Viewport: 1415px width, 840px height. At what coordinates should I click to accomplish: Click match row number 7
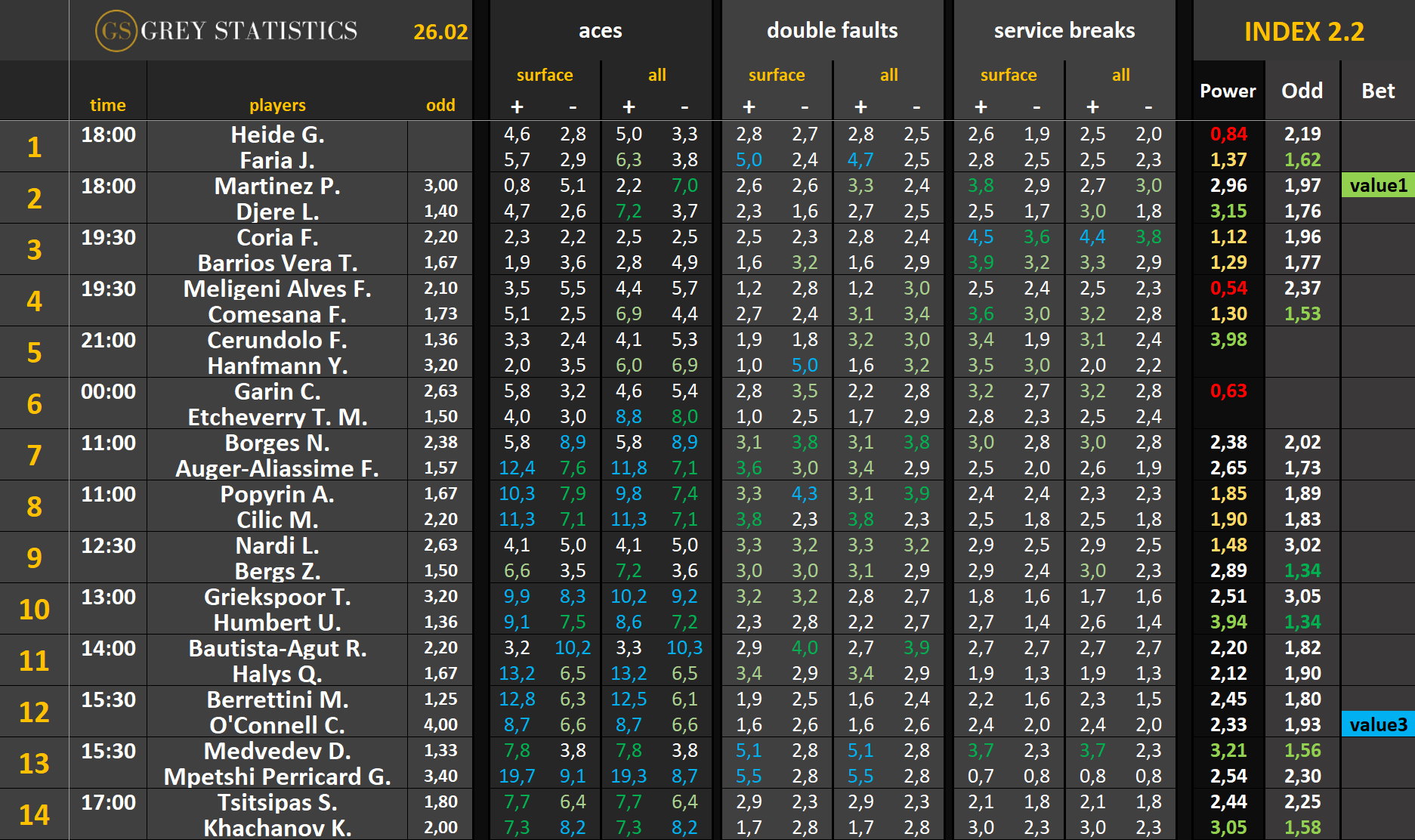[34, 456]
